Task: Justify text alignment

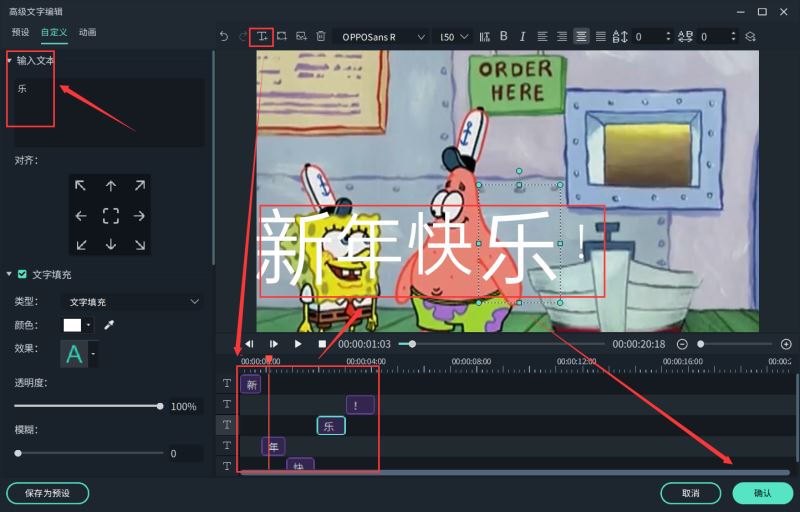Action: pos(601,36)
